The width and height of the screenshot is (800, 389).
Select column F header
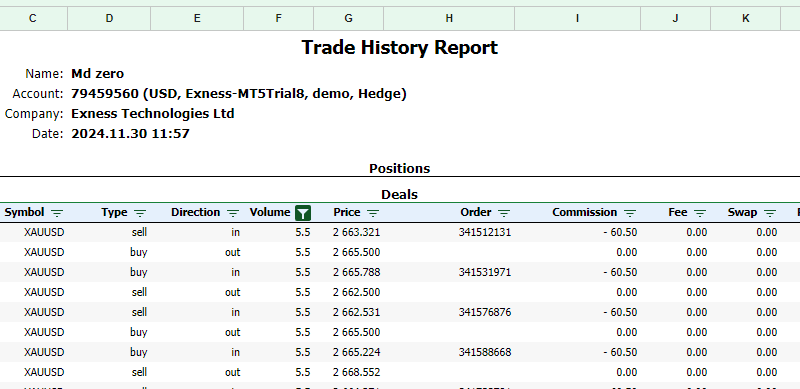pyautogui.click(x=279, y=18)
